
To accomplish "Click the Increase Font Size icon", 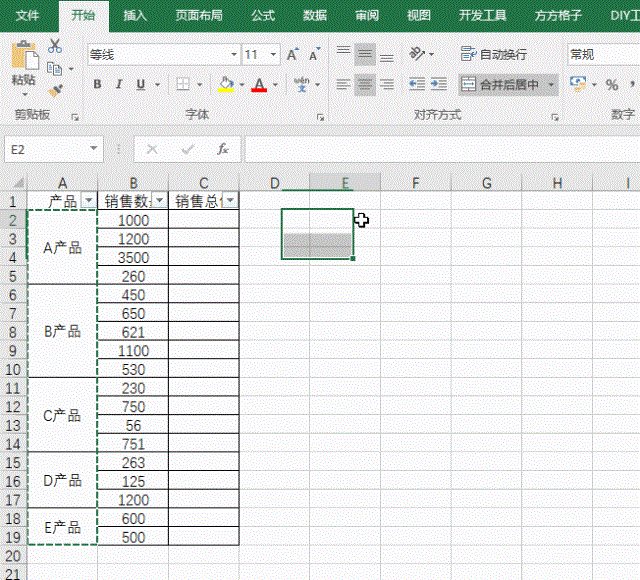I will tap(292, 55).
